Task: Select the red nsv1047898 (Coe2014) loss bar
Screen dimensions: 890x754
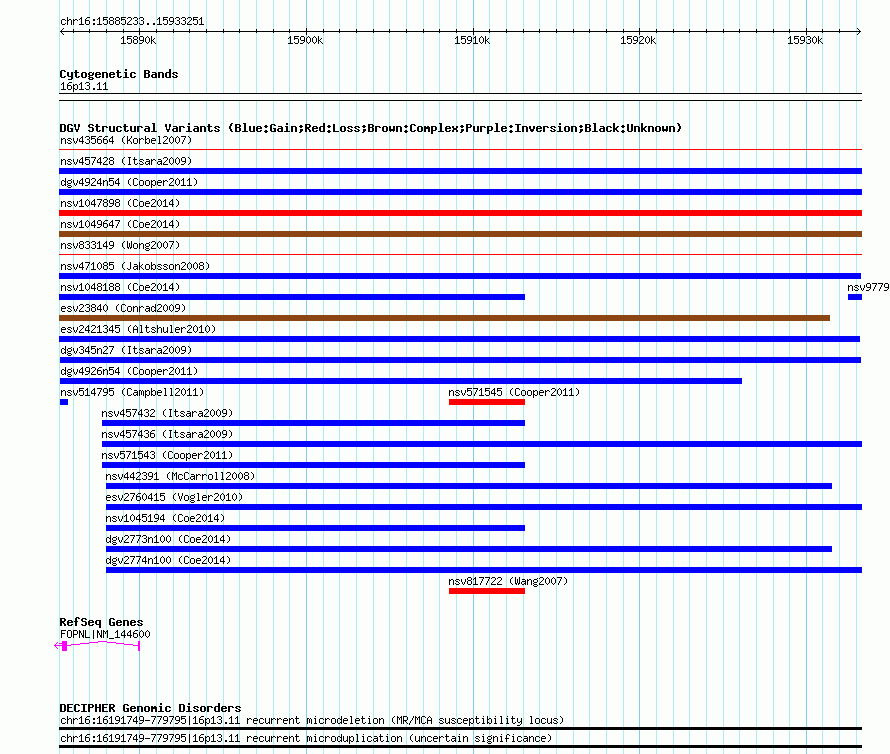Action: (x=460, y=213)
